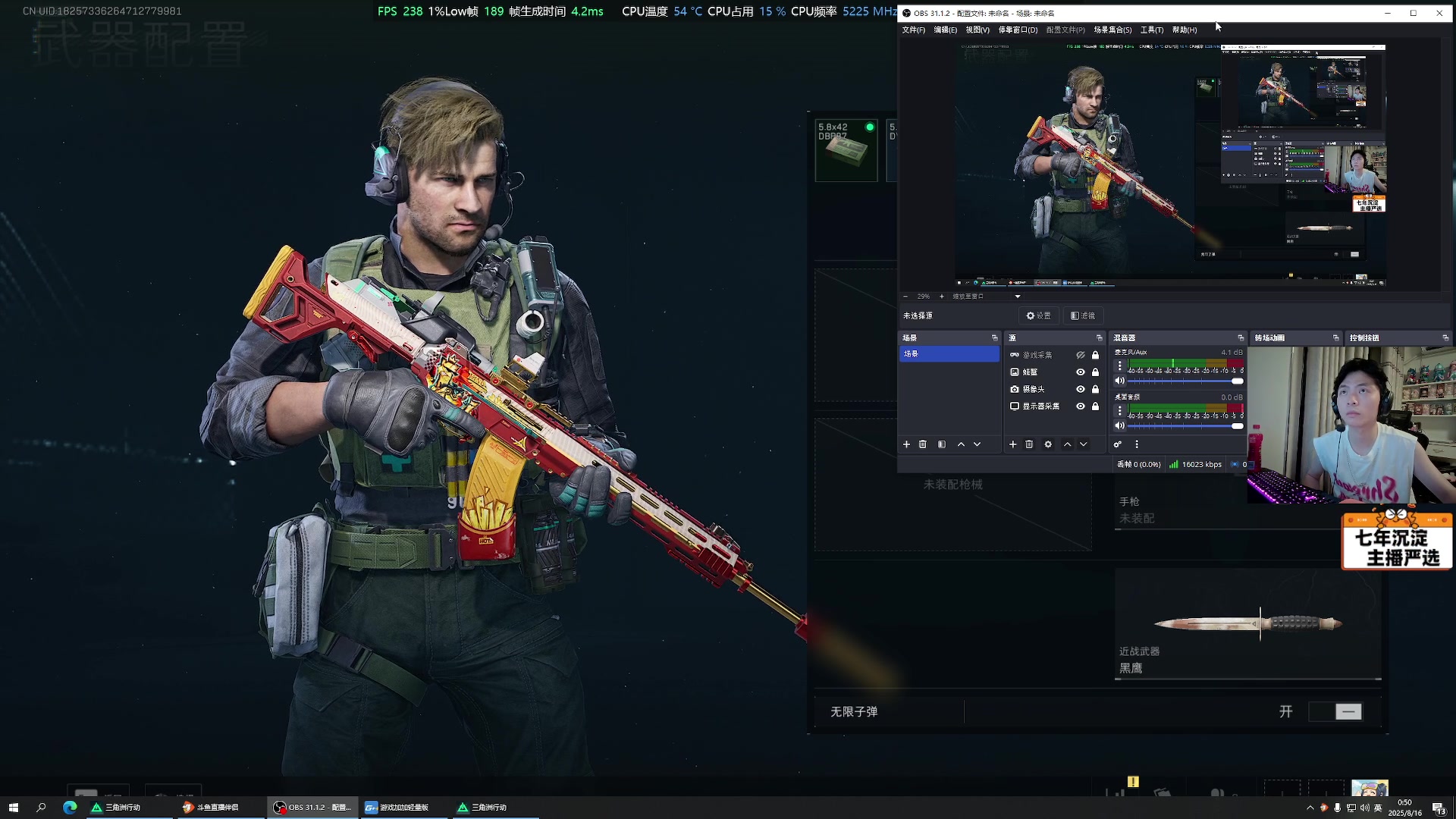The width and height of the screenshot is (1456, 819).
Task: Open the 帮助(H) menu in OBS
Action: 1185,30
